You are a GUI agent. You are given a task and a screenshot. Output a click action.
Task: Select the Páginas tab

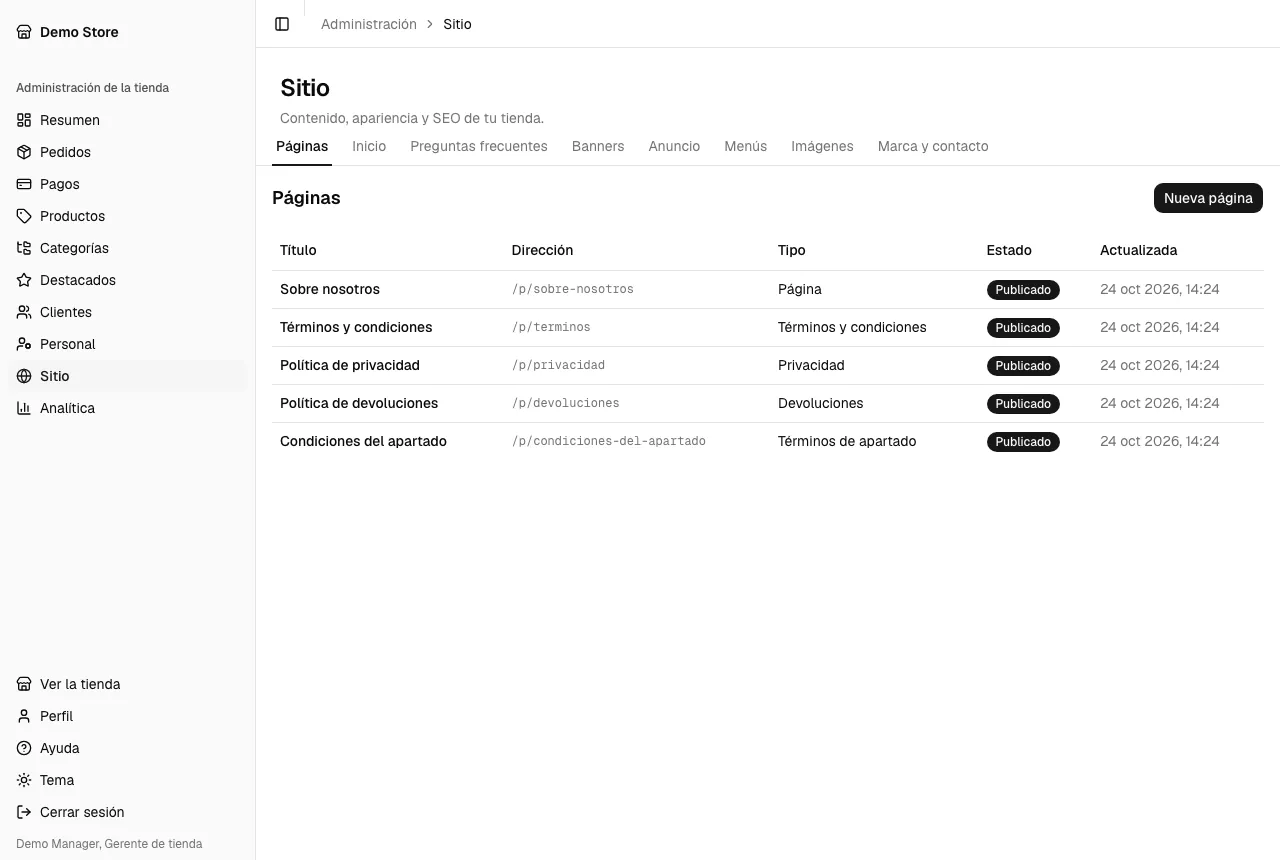302,146
